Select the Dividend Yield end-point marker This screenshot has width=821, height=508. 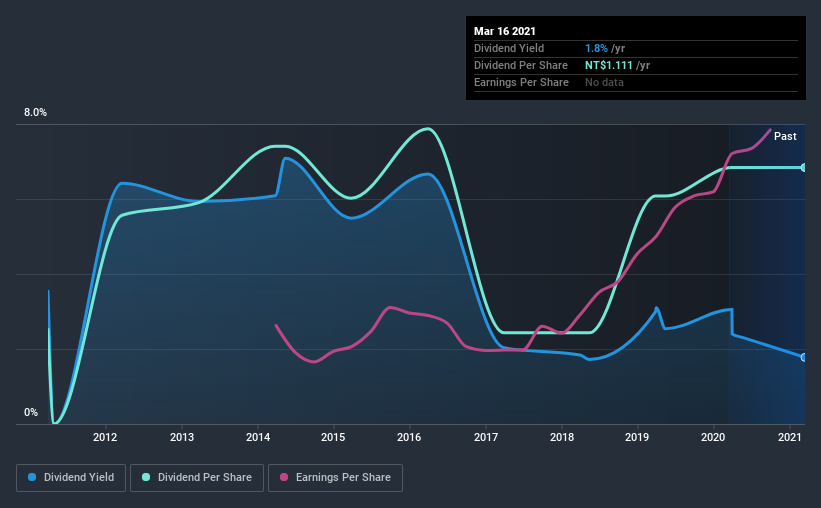click(803, 357)
